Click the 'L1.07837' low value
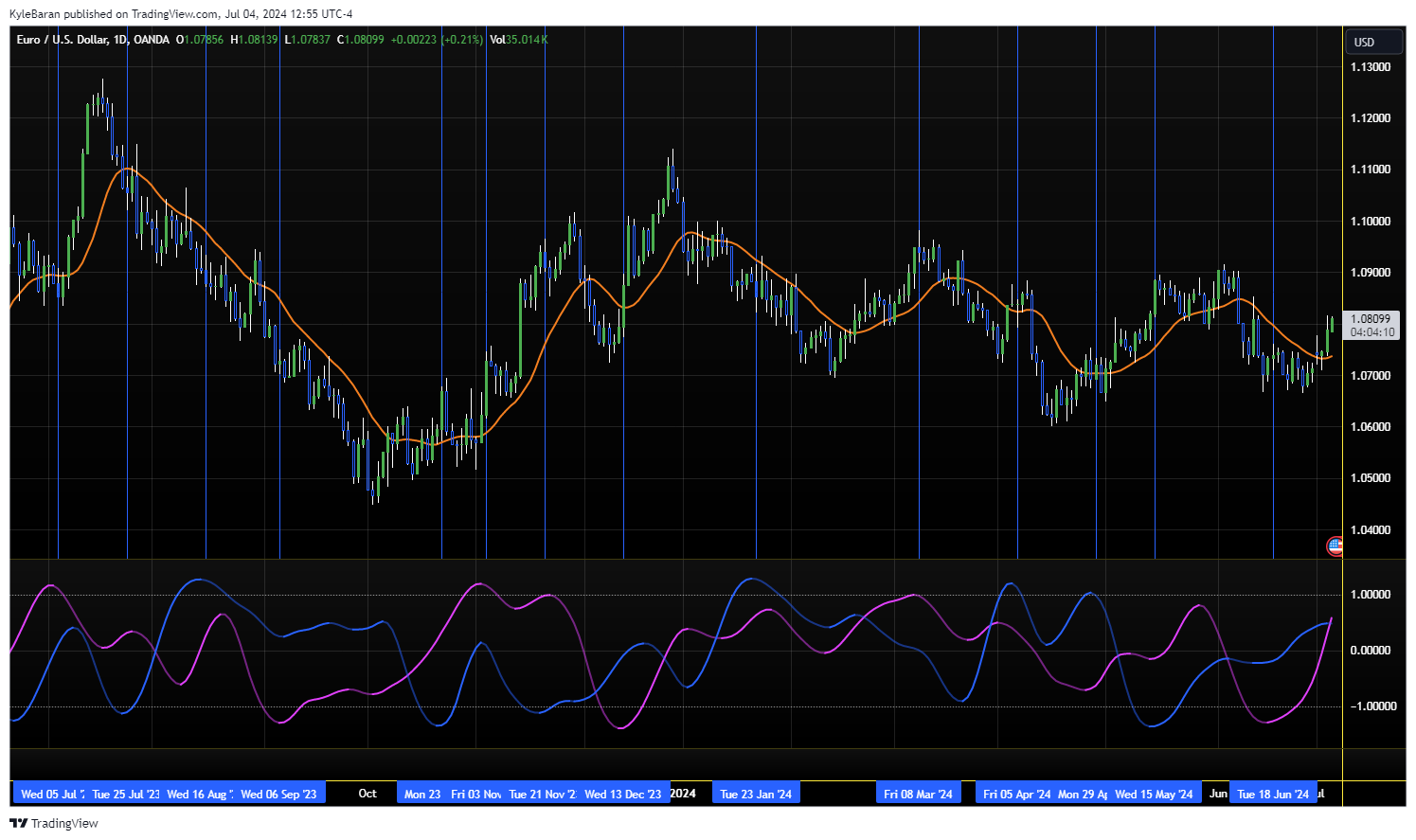 point(308,40)
